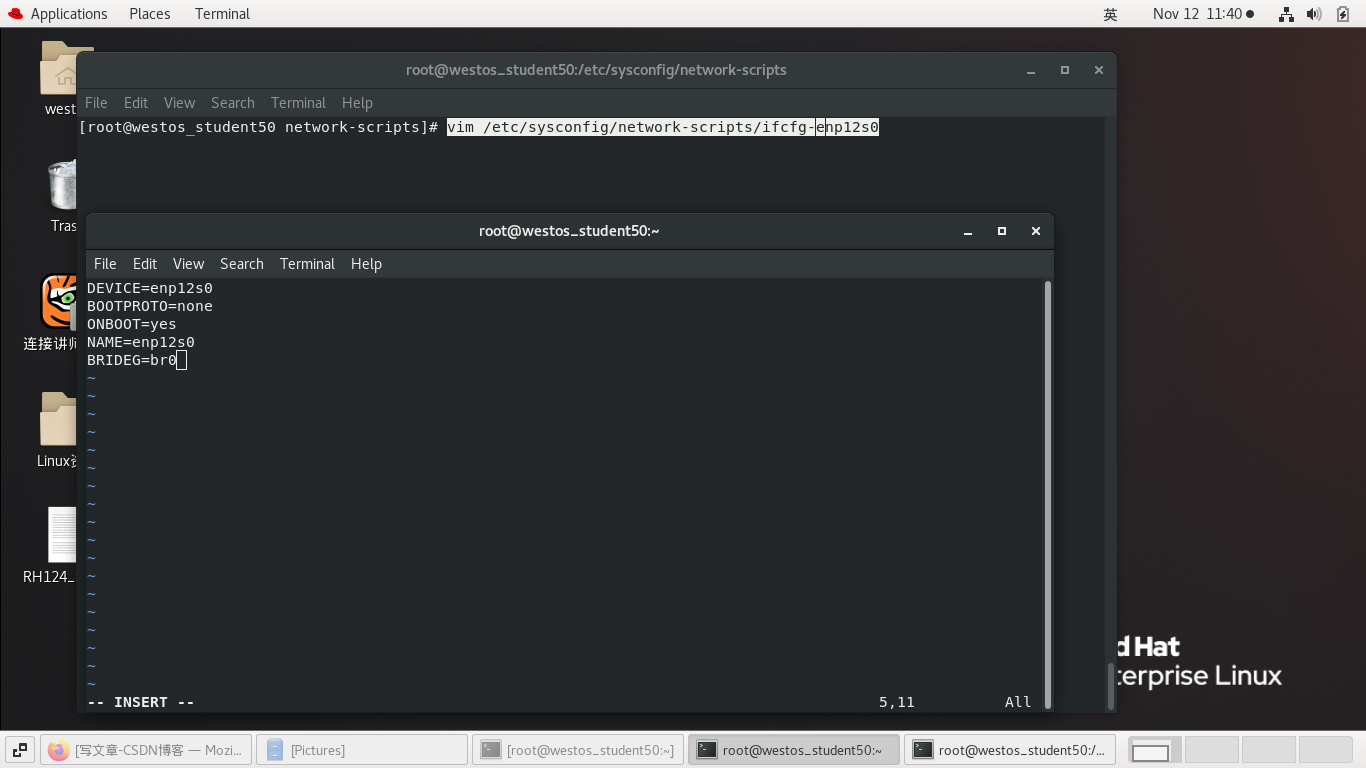1366x768 pixels.
Task: Mute audio via the speaker icon
Action: (x=1314, y=13)
